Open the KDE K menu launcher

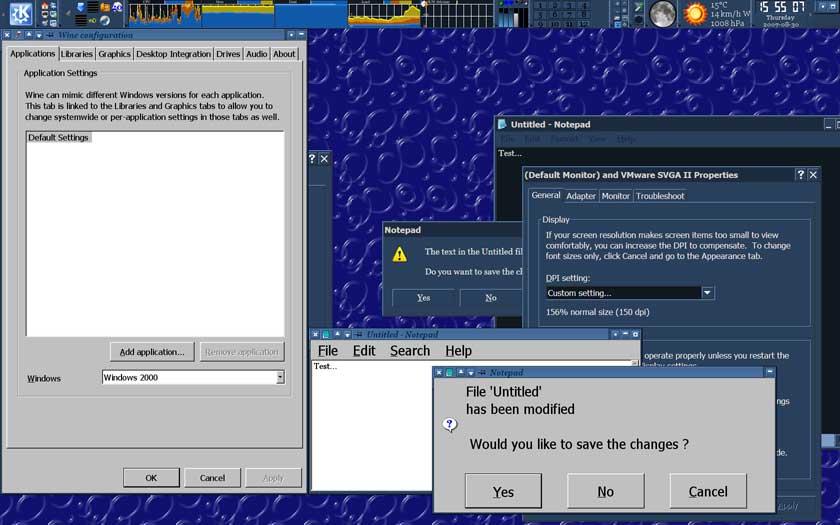point(20,13)
